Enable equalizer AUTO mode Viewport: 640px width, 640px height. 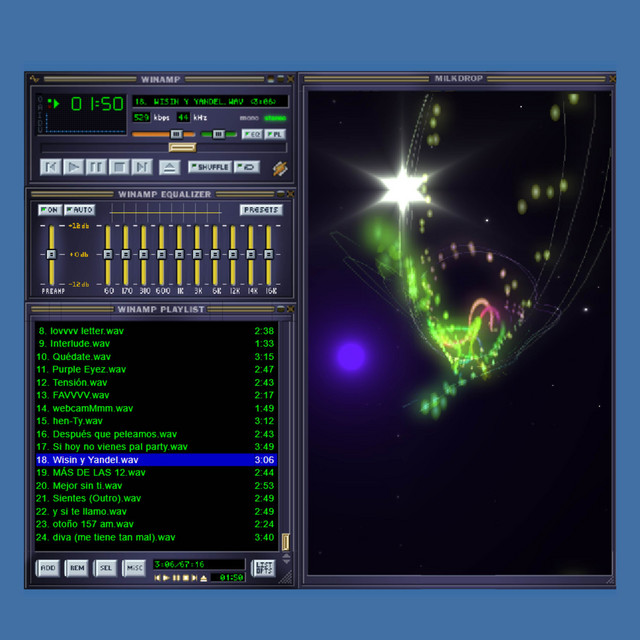coord(79,210)
